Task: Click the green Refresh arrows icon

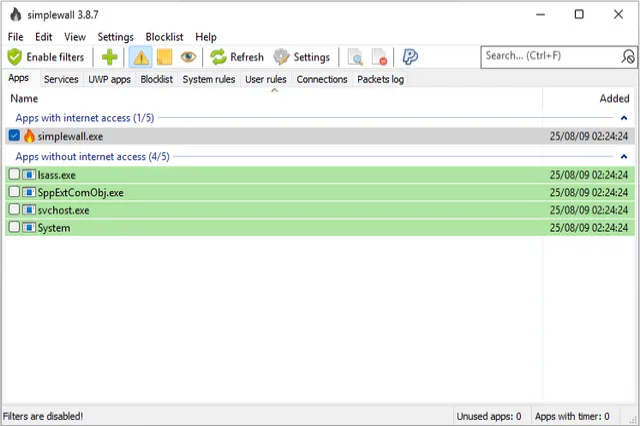Action: (x=218, y=57)
